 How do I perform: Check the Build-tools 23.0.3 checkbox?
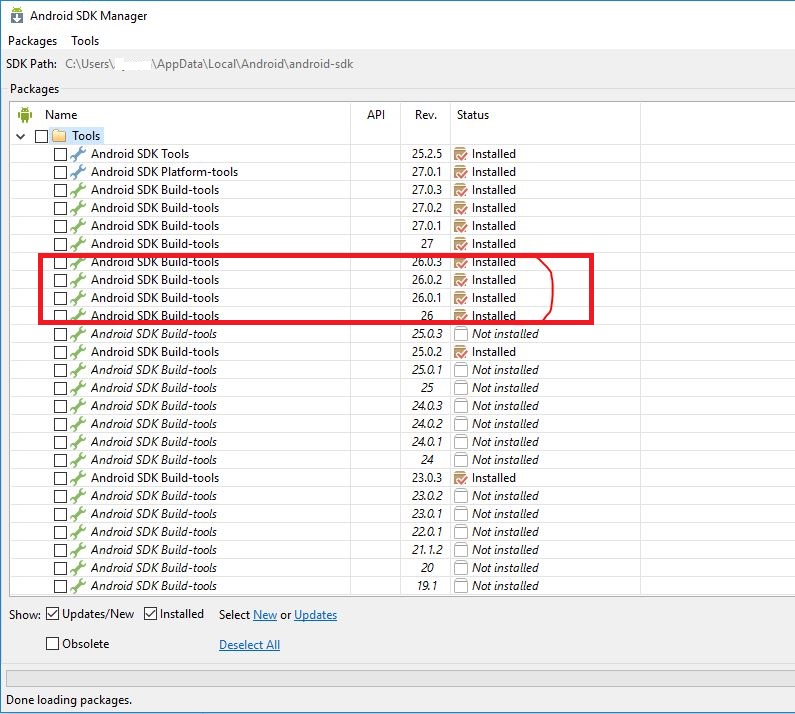[x=60, y=478]
